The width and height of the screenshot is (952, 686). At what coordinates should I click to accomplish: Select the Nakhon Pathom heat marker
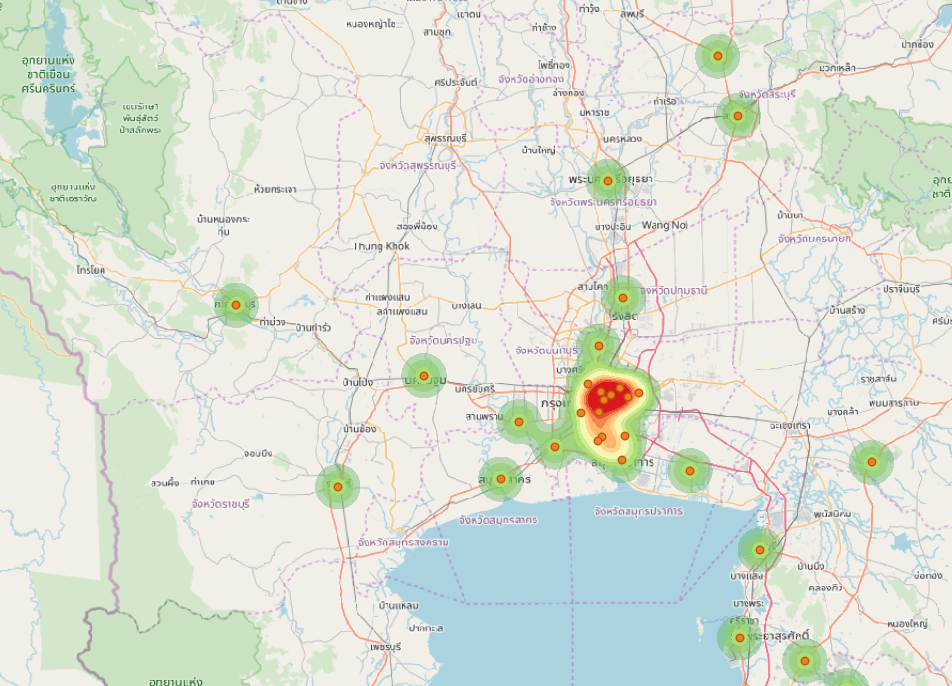(424, 376)
